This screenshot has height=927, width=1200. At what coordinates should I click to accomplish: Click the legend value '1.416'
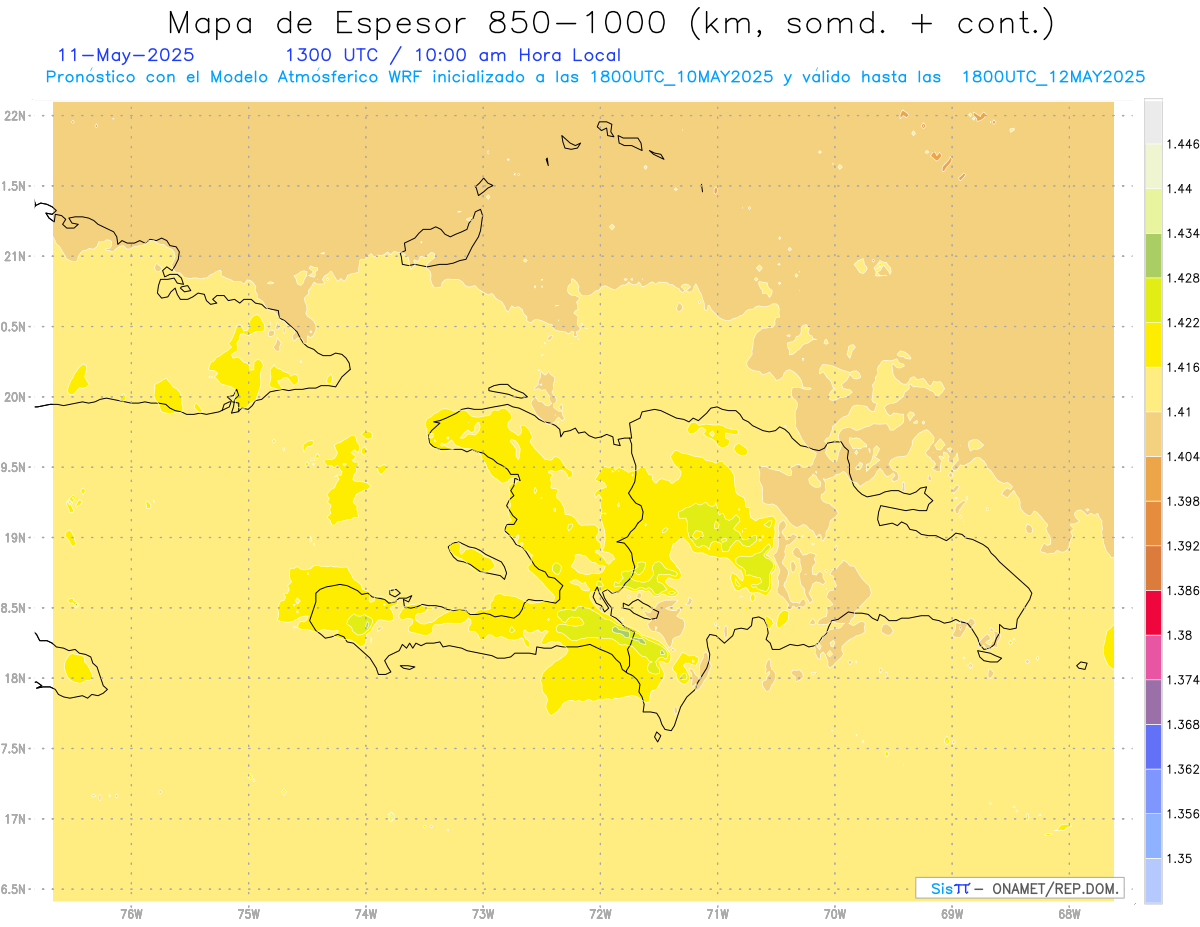[x=1182, y=368]
